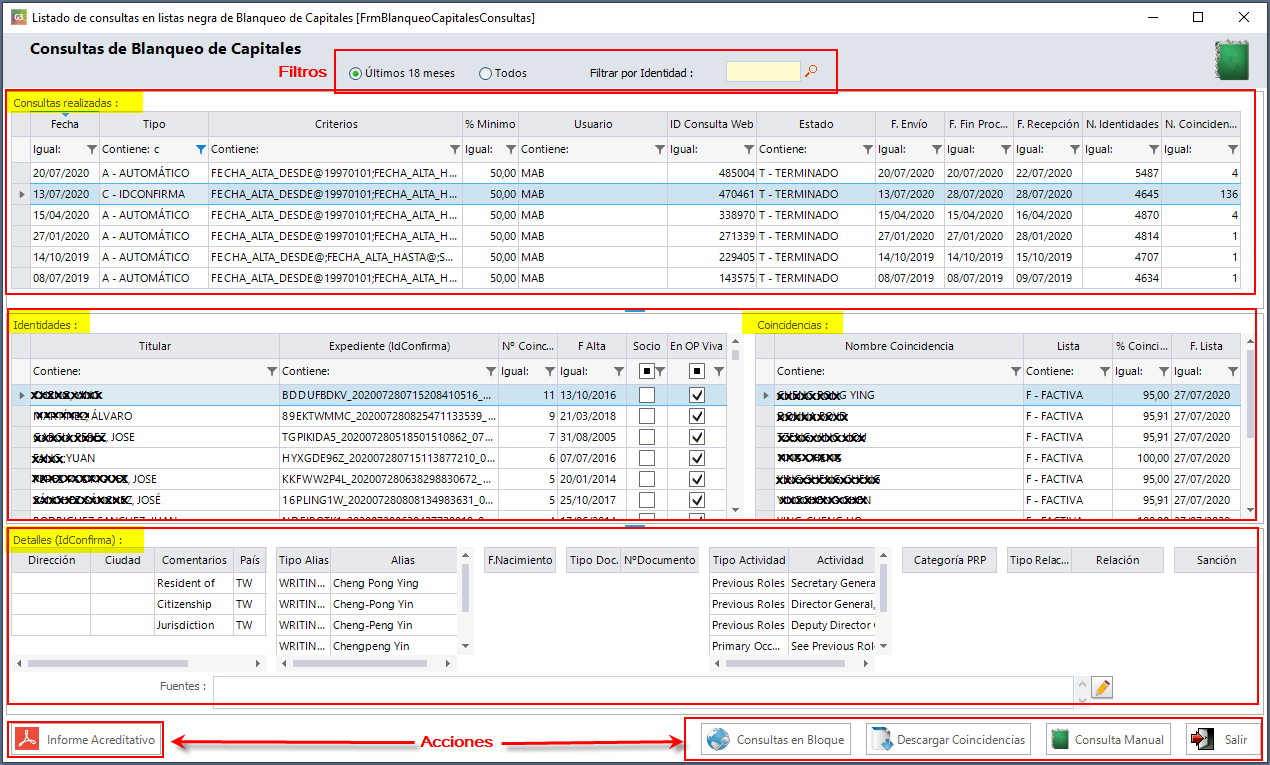Open the filter funnel on % Mínimo column

511,149
